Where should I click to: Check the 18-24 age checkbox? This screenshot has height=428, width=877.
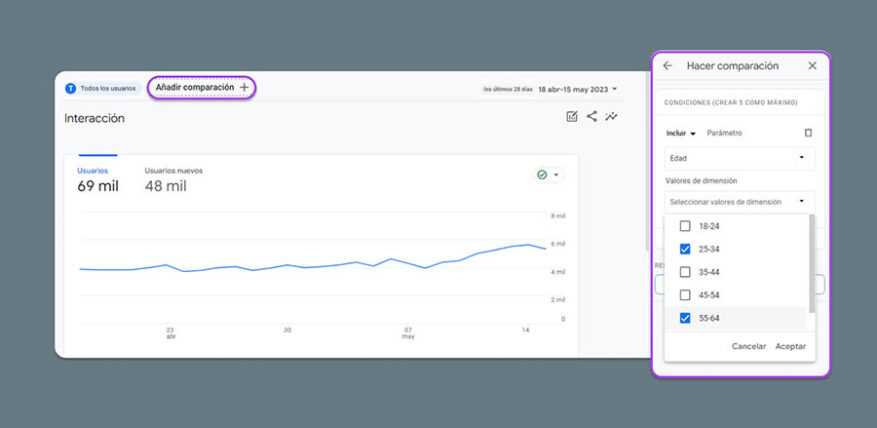685,226
